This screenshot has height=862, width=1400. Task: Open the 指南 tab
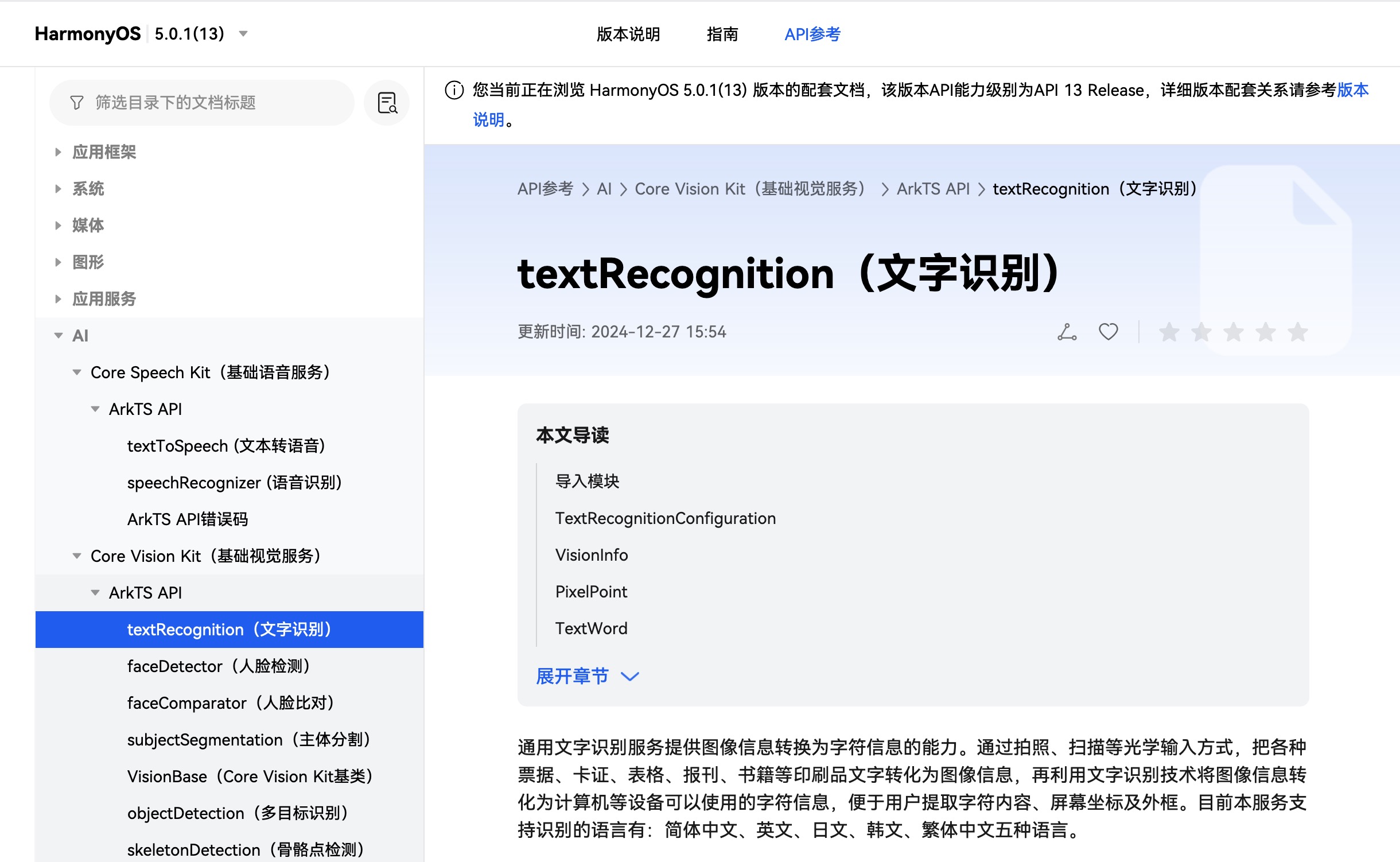point(722,34)
